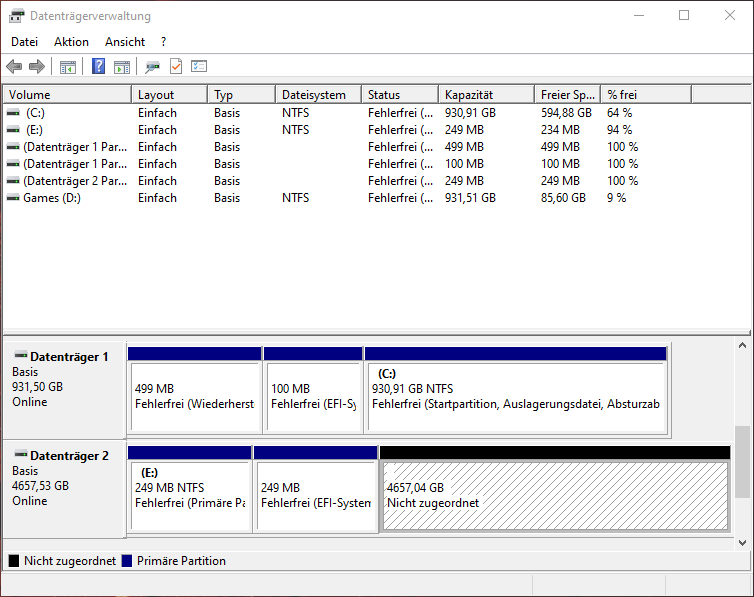The height and width of the screenshot is (597, 754).
Task: Open the Datei menu
Action: point(25,42)
